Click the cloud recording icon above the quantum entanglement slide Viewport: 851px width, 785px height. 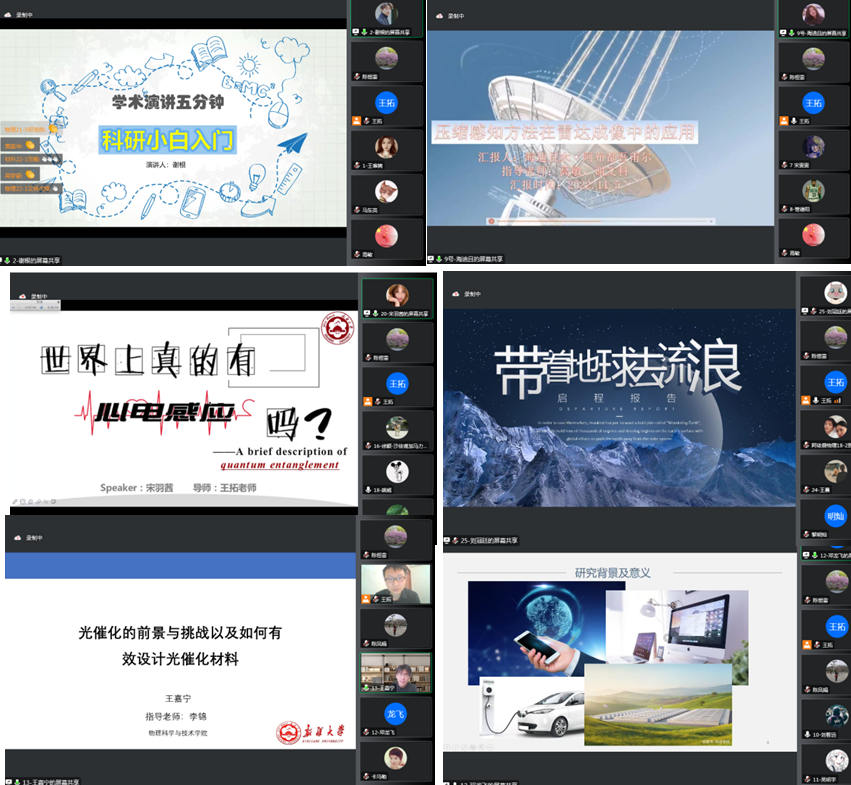22,296
